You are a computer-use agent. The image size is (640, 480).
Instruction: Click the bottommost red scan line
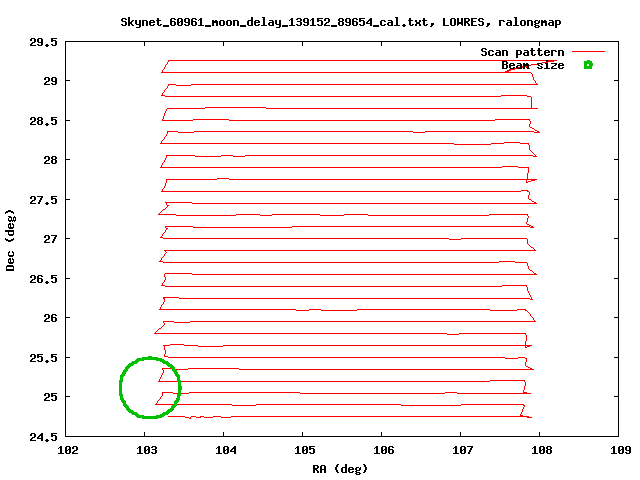pos(350,416)
